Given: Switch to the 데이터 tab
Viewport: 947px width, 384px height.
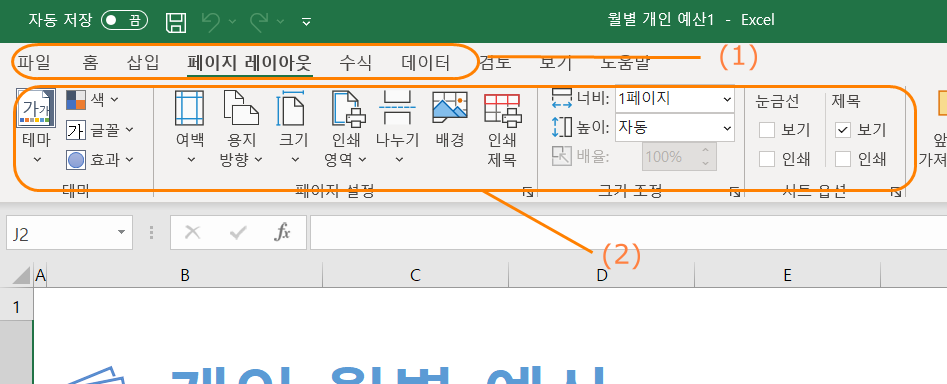Looking at the screenshot, I should (x=426, y=62).
